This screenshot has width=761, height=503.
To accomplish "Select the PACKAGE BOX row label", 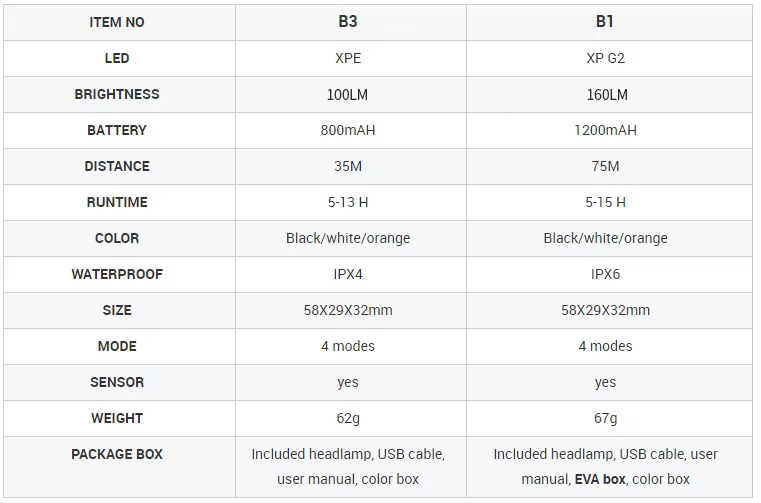I will pyautogui.click(x=117, y=454).
